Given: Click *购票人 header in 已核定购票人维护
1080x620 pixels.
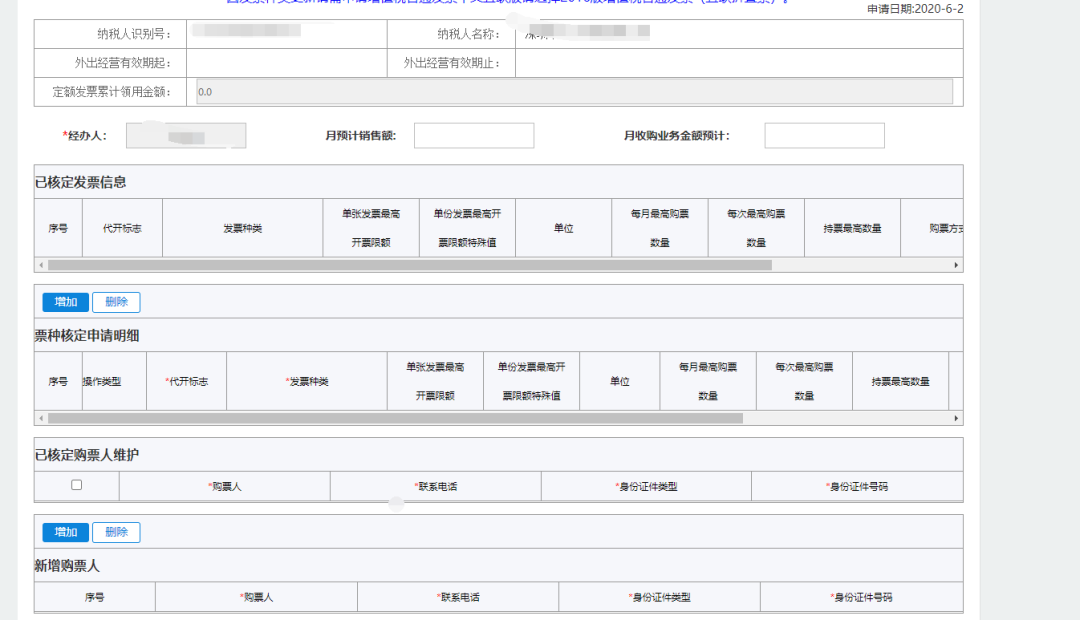Looking at the screenshot, I should click(225, 486).
